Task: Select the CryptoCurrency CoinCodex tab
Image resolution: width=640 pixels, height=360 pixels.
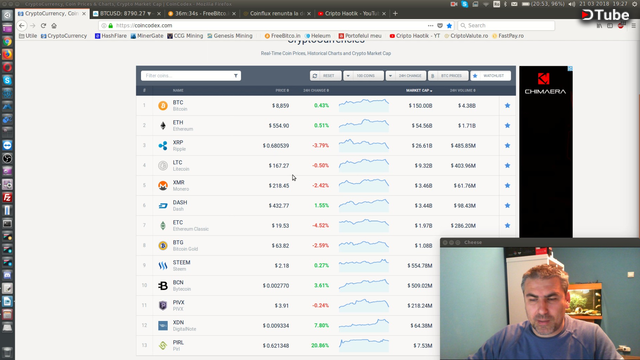Action: [52, 13]
